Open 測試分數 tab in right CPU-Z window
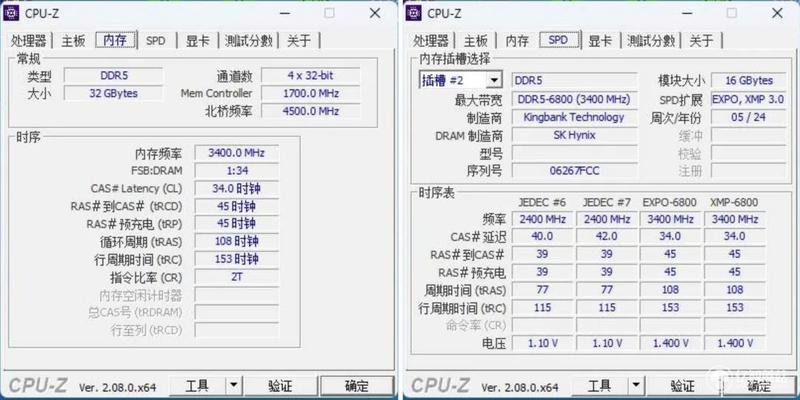800x400 pixels. 651,41
